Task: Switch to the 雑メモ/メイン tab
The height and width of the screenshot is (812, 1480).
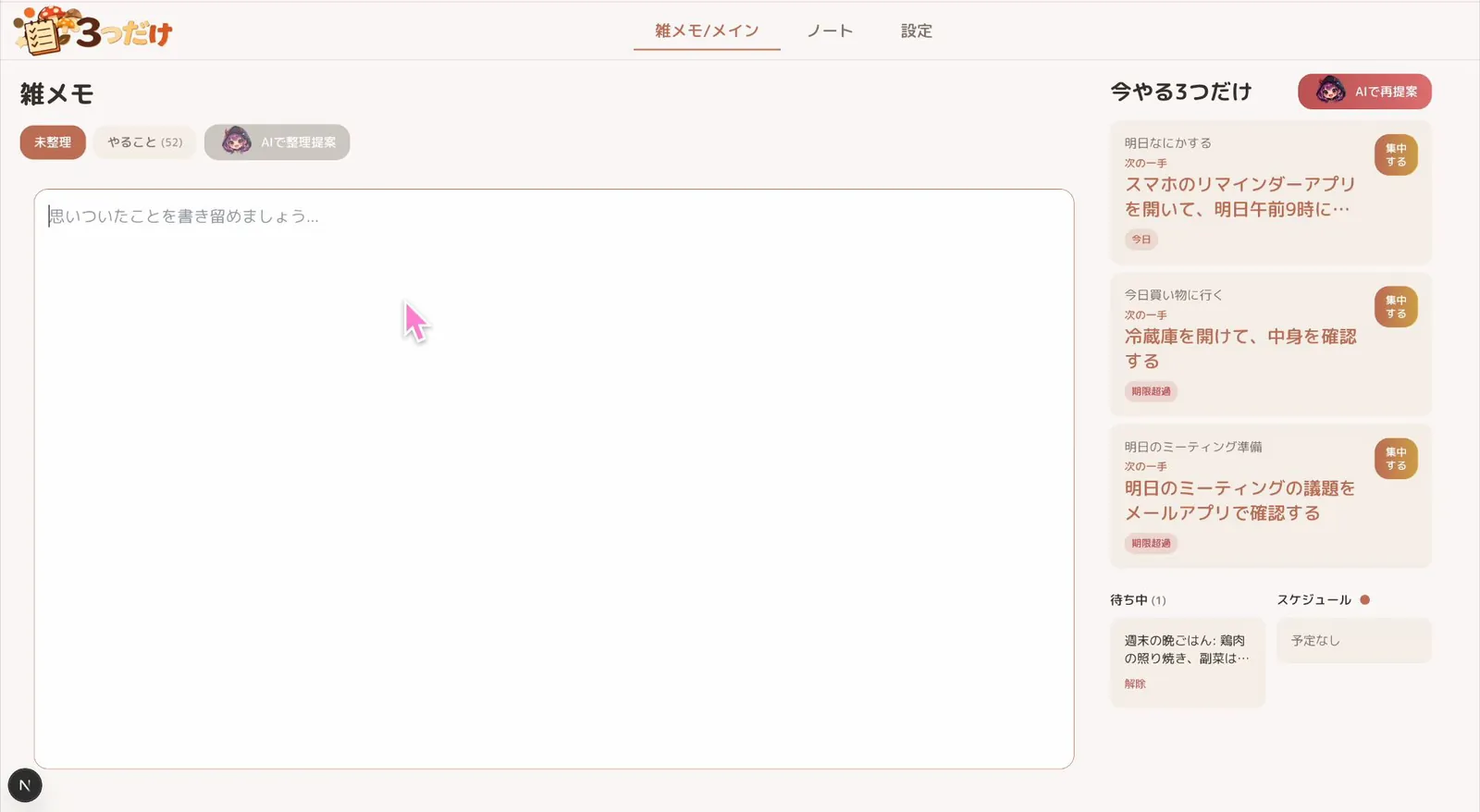Action: [x=707, y=31]
